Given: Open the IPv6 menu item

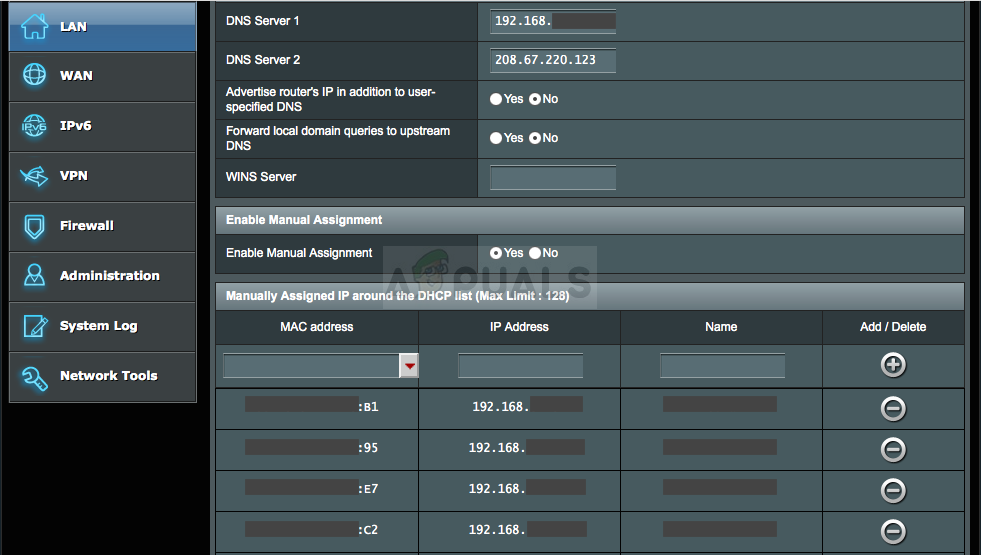Looking at the screenshot, I should coord(103,126).
